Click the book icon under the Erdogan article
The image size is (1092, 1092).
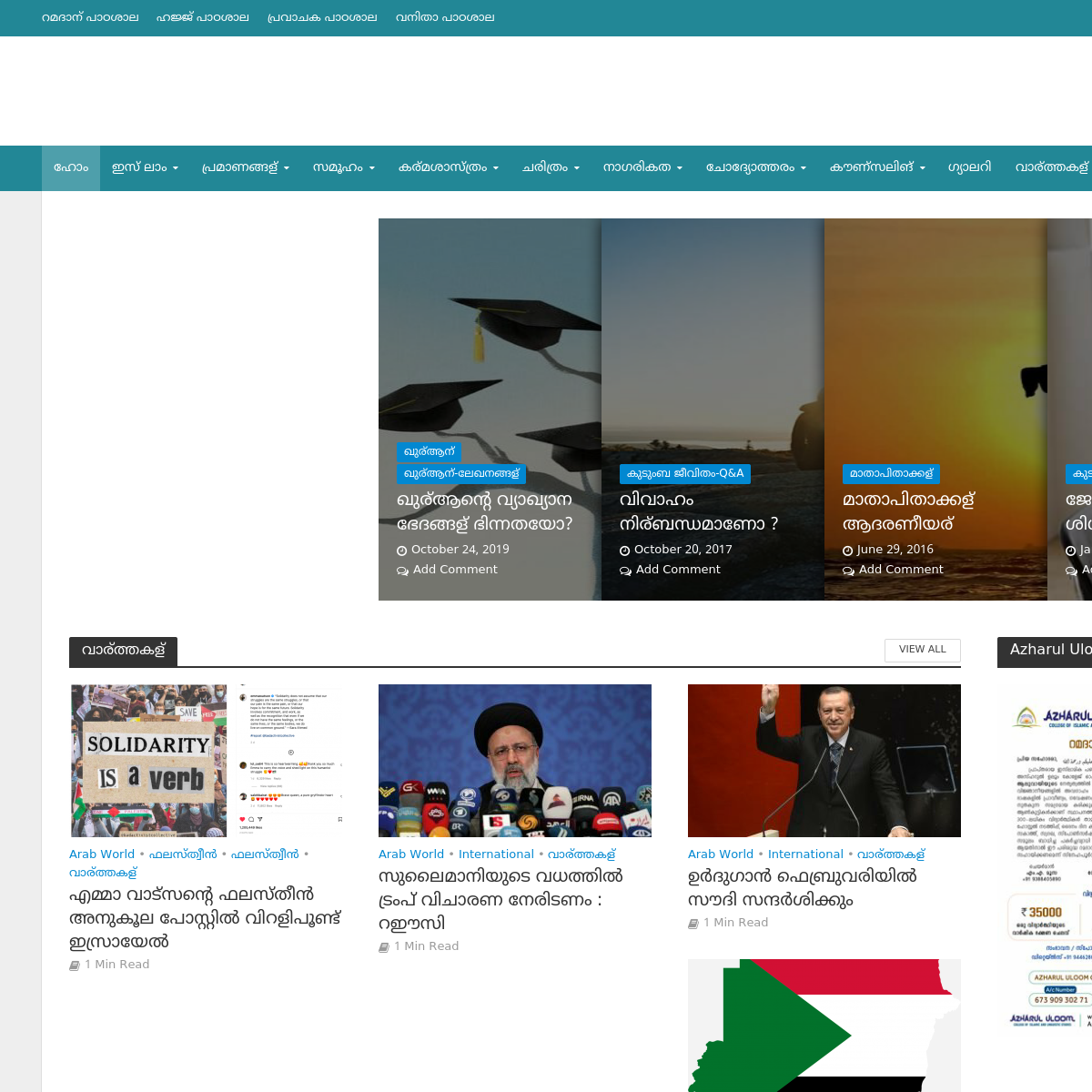pos(693,924)
